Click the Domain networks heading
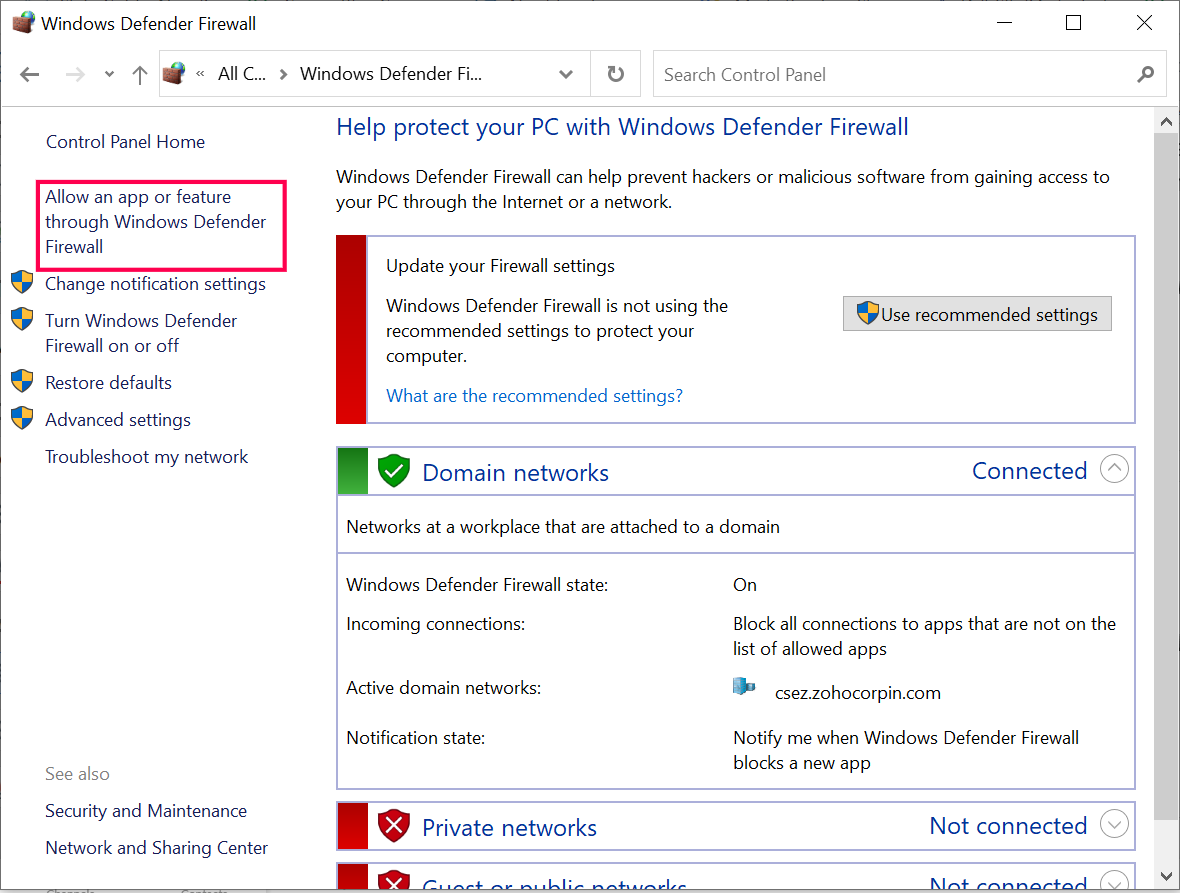 [x=515, y=472]
